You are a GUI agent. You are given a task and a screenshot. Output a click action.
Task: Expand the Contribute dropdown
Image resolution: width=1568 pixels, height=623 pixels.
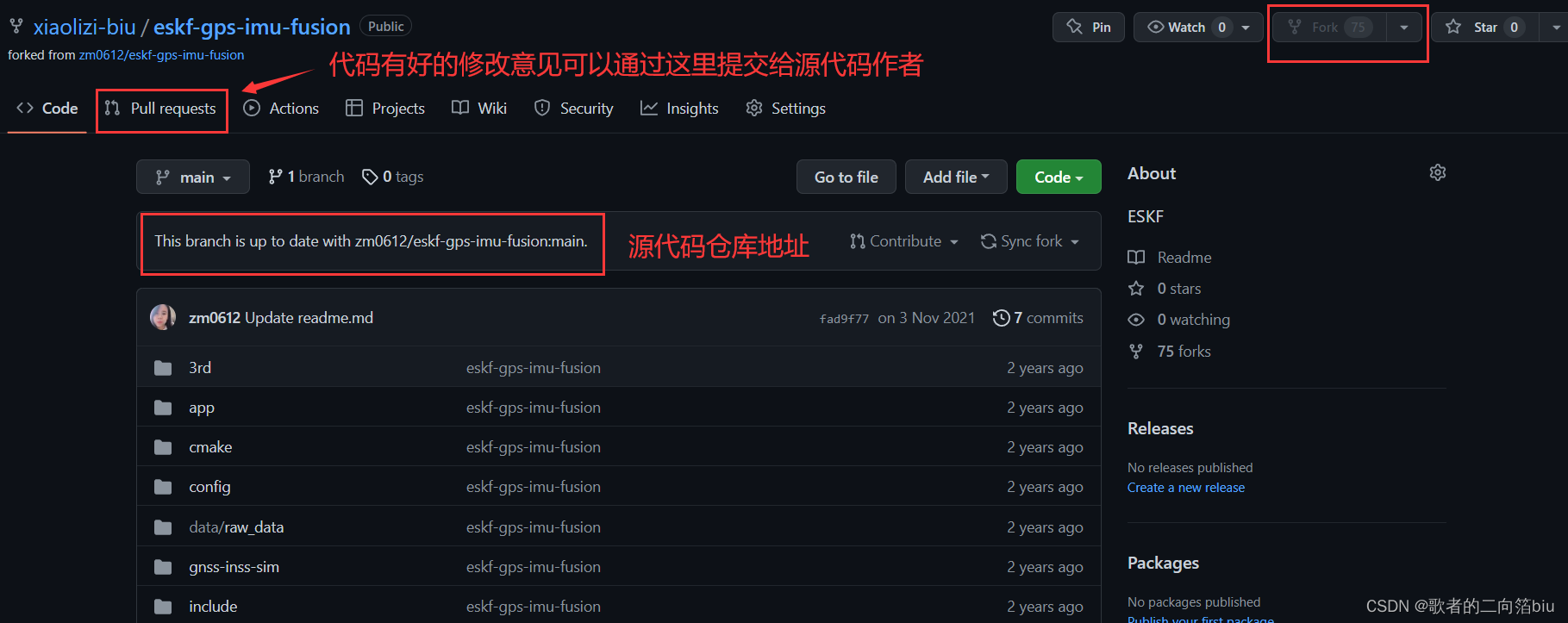coord(903,241)
